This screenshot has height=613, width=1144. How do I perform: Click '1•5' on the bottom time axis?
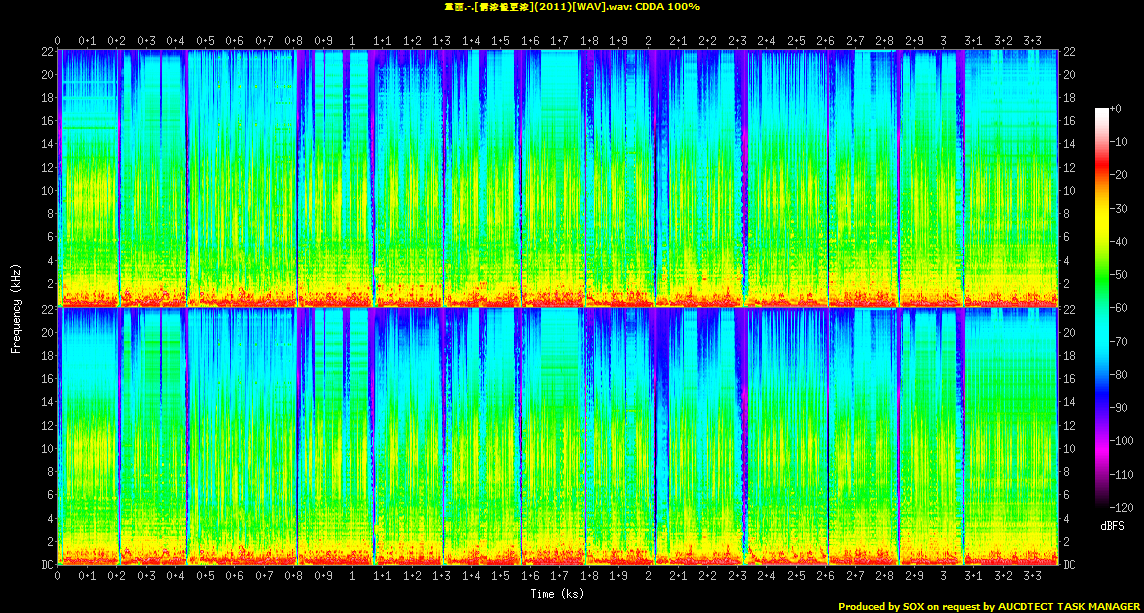coord(500,576)
